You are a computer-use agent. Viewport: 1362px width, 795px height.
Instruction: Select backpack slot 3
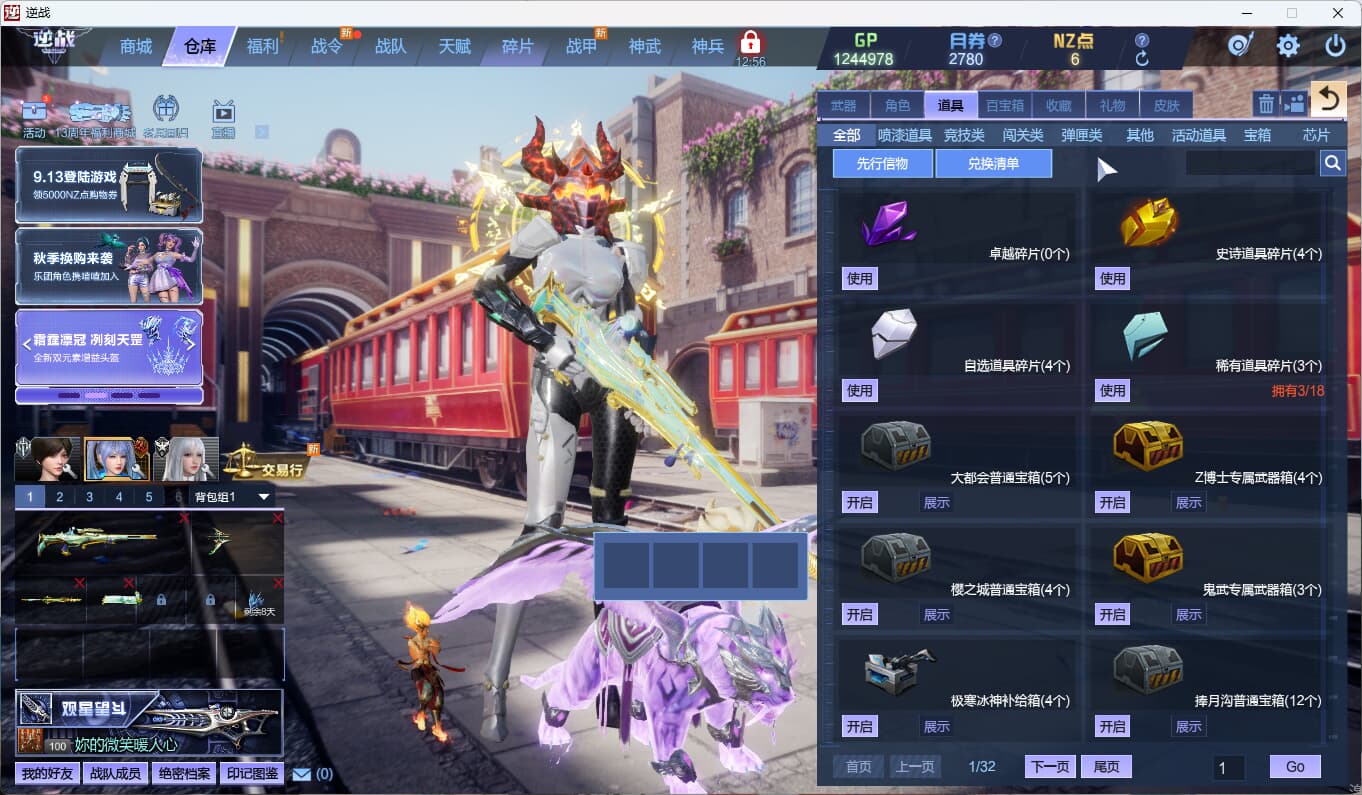click(x=90, y=497)
